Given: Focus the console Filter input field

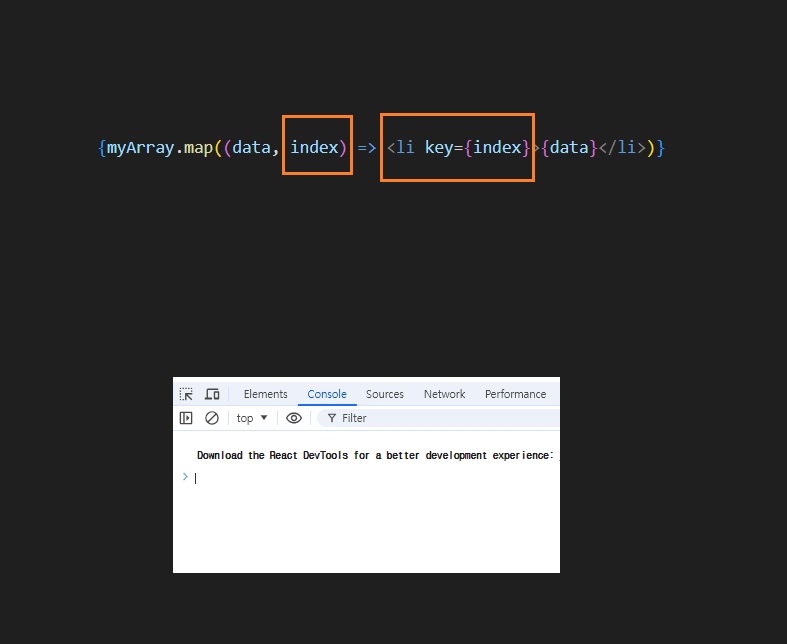Looking at the screenshot, I should [x=439, y=418].
